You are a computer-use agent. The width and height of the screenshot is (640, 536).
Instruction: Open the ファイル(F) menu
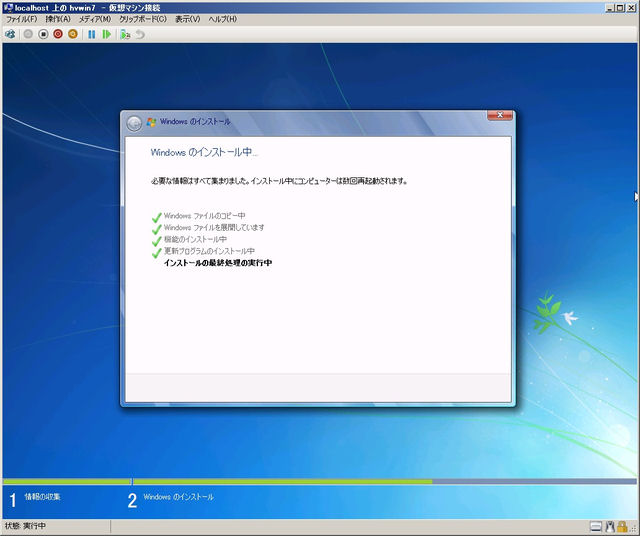coord(21,19)
